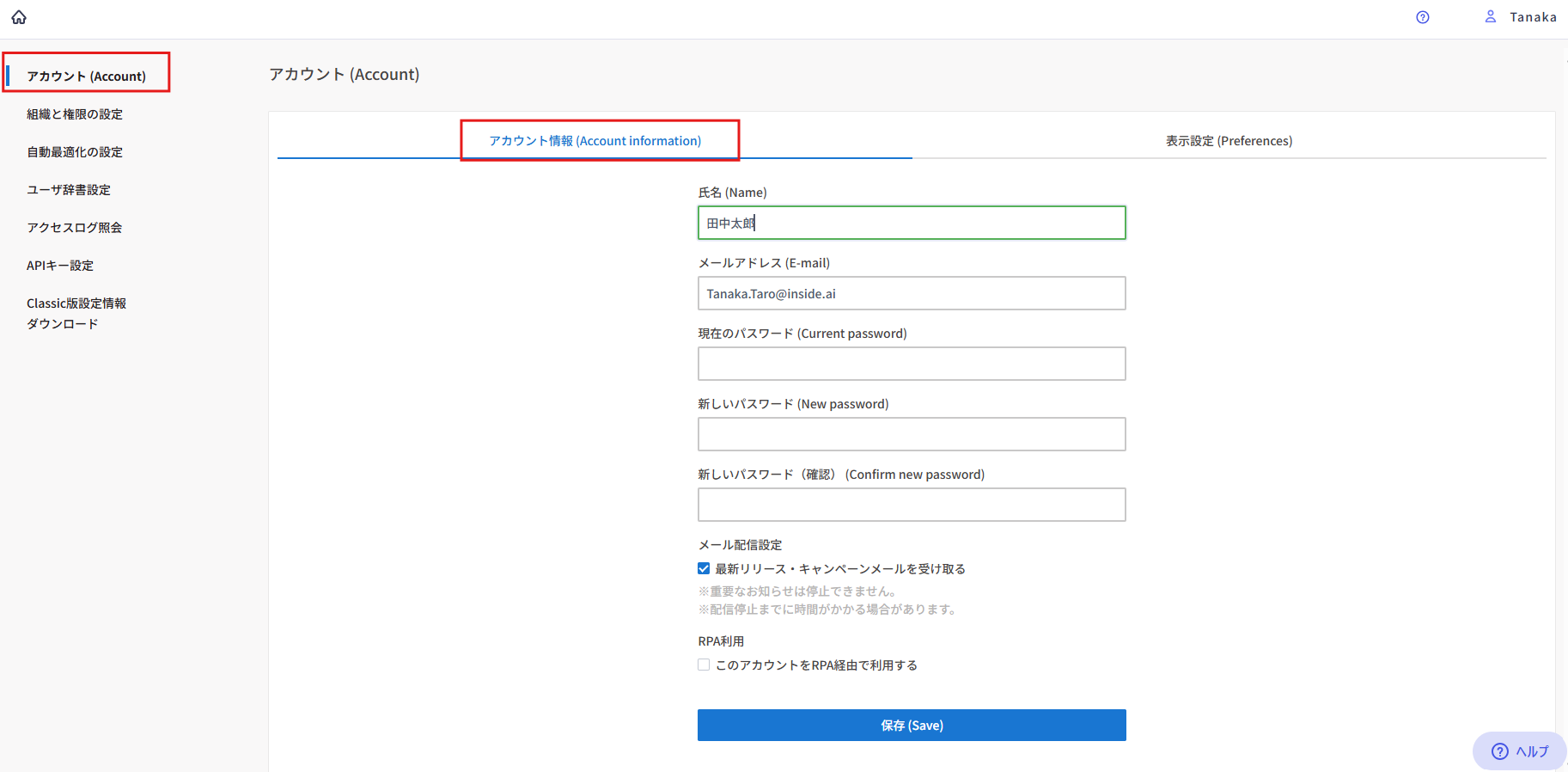Navigate to APIキー設定 in sidebar
The width and height of the screenshot is (1568, 772).
pos(60,266)
